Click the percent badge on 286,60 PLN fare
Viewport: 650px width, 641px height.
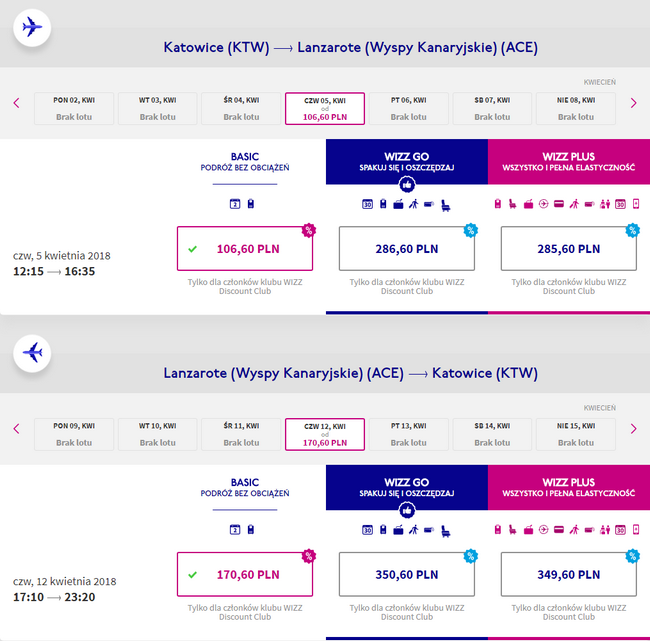pyautogui.click(x=470, y=230)
